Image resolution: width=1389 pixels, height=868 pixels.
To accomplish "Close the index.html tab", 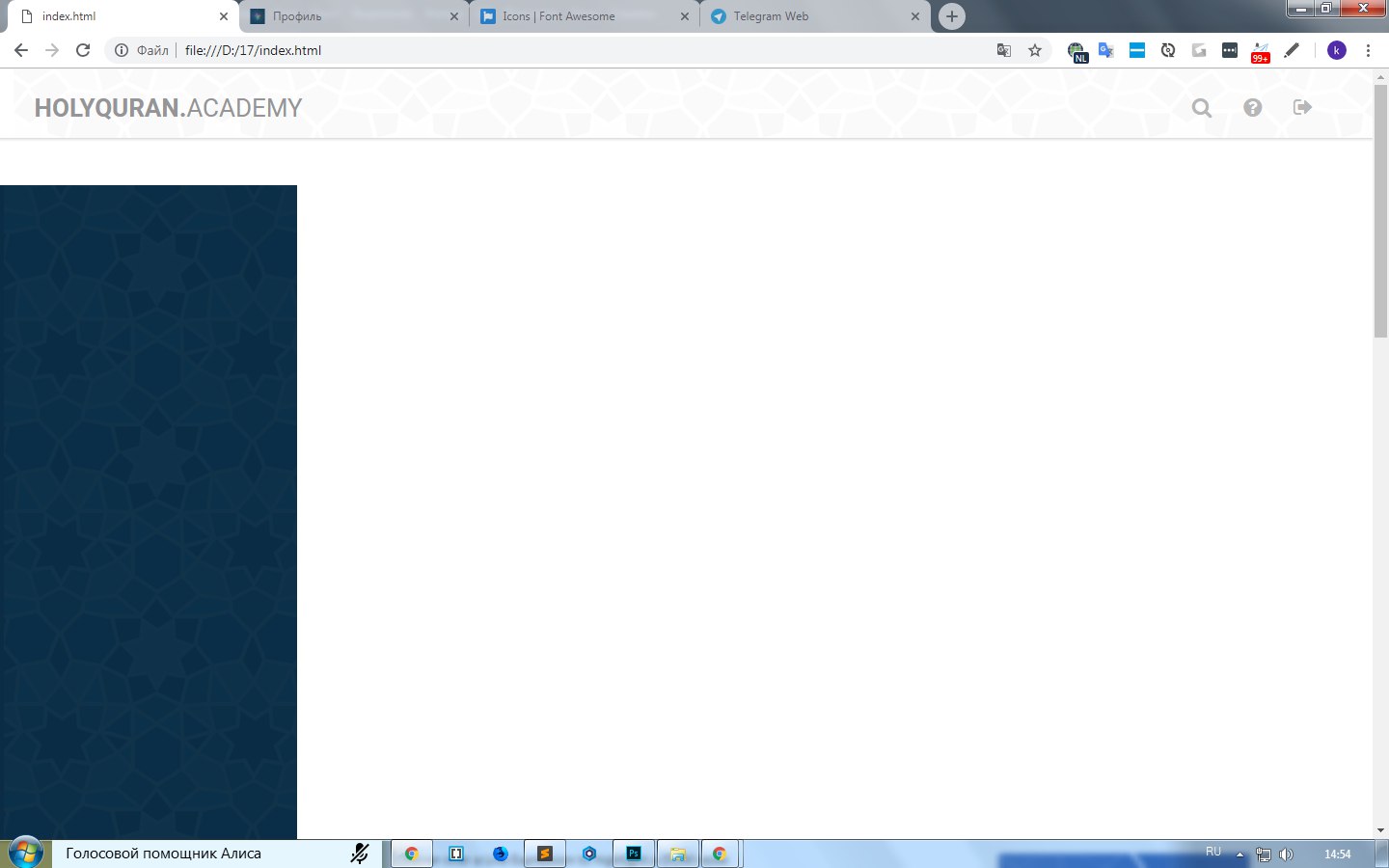I will pyautogui.click(x=224, y=16).
